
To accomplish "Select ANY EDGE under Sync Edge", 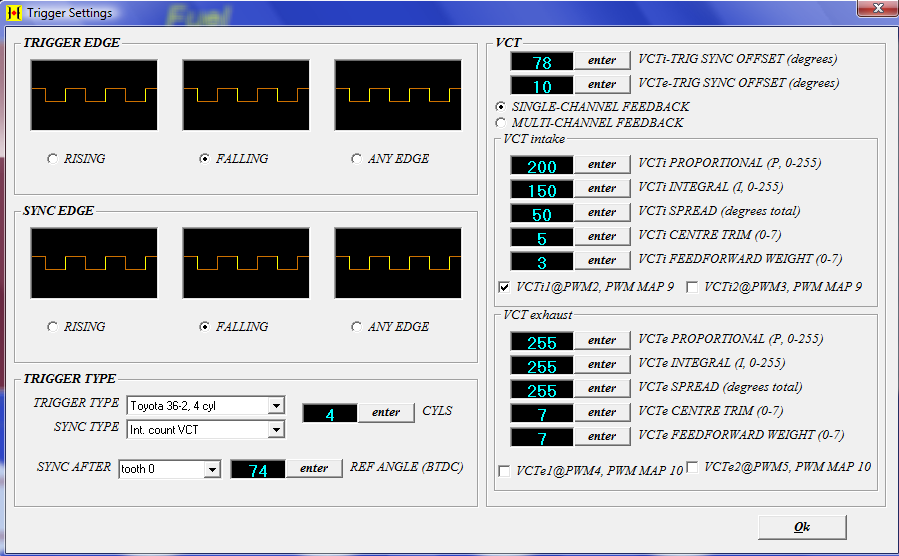I will pos(356,327).
